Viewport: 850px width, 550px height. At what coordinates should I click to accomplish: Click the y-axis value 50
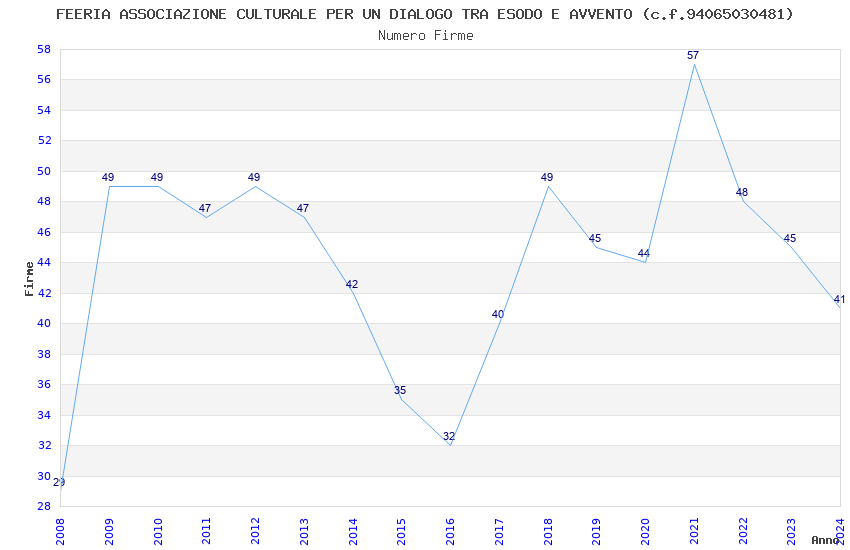coord(44,171)
